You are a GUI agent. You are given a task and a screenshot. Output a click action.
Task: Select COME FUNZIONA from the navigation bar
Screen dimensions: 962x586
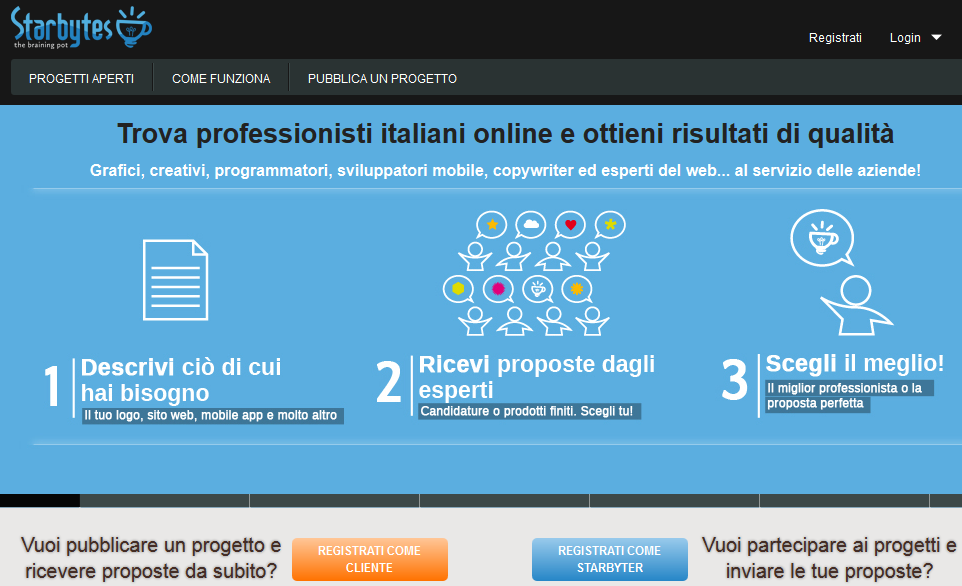220,77
